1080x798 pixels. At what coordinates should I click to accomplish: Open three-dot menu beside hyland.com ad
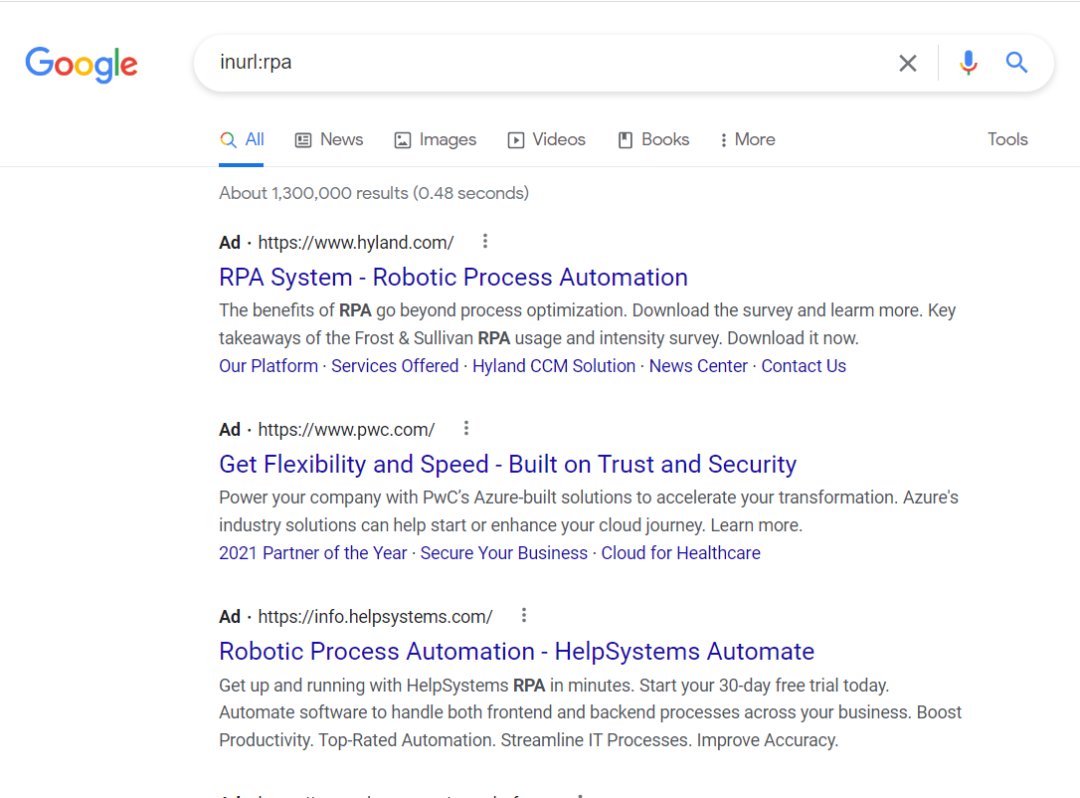[x=485, y=241]
